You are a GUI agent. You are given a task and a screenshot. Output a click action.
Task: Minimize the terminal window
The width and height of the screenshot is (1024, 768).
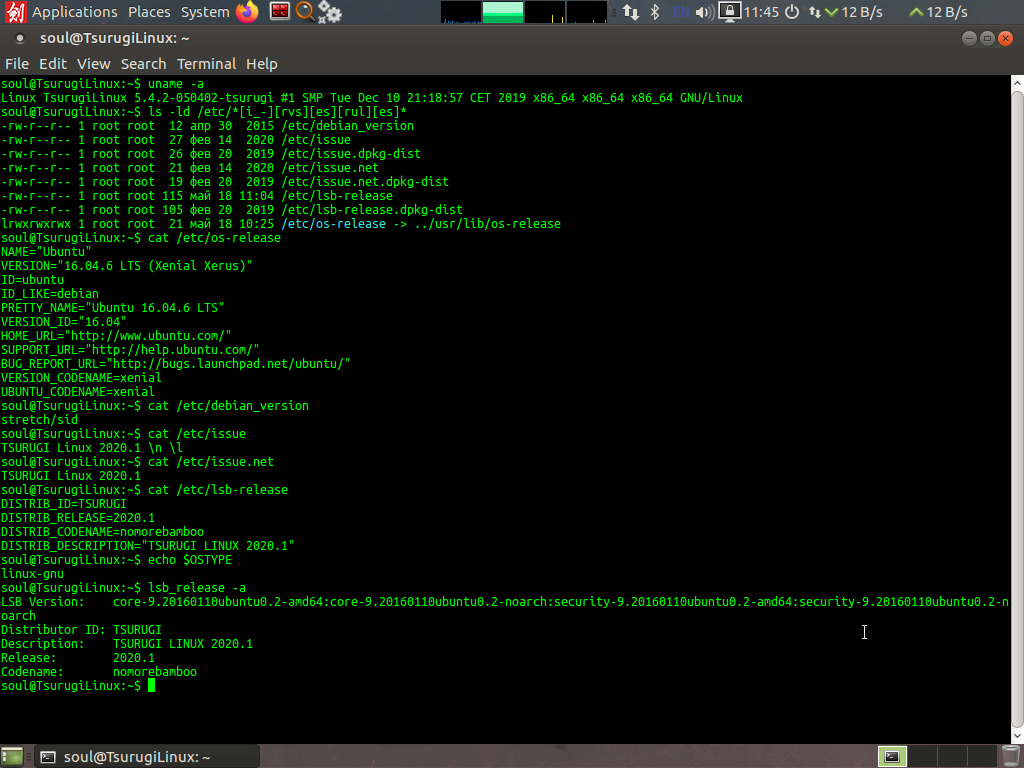(969, 39)
